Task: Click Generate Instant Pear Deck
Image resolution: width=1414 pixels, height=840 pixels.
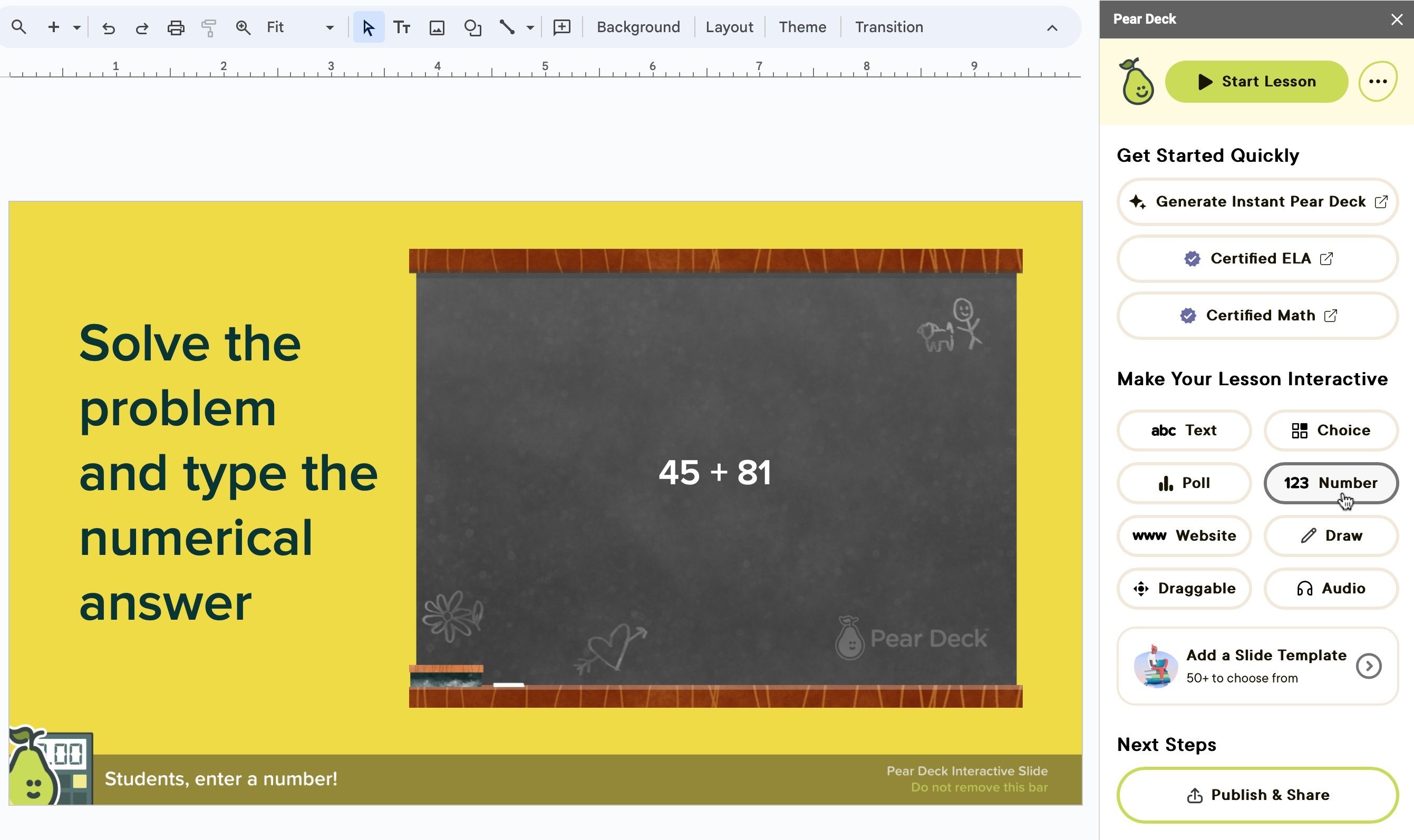Action: tap(1257, 201)
